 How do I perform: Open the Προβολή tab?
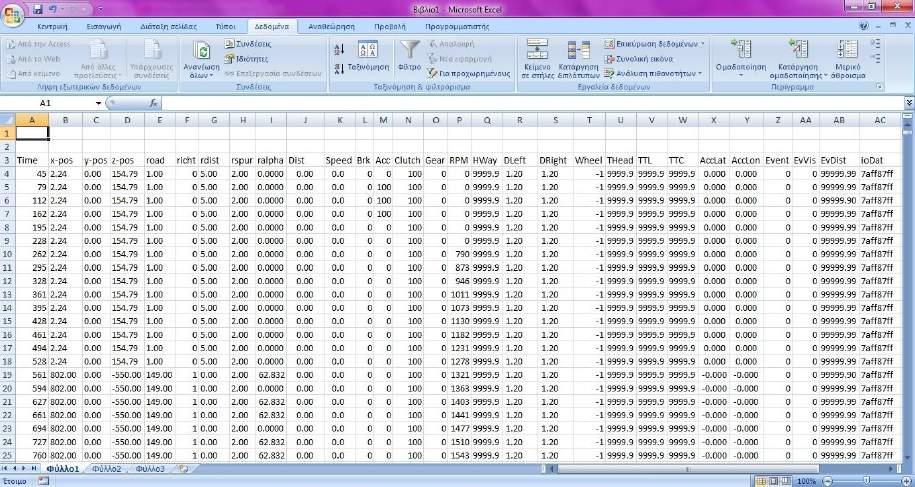coord(390,27)
